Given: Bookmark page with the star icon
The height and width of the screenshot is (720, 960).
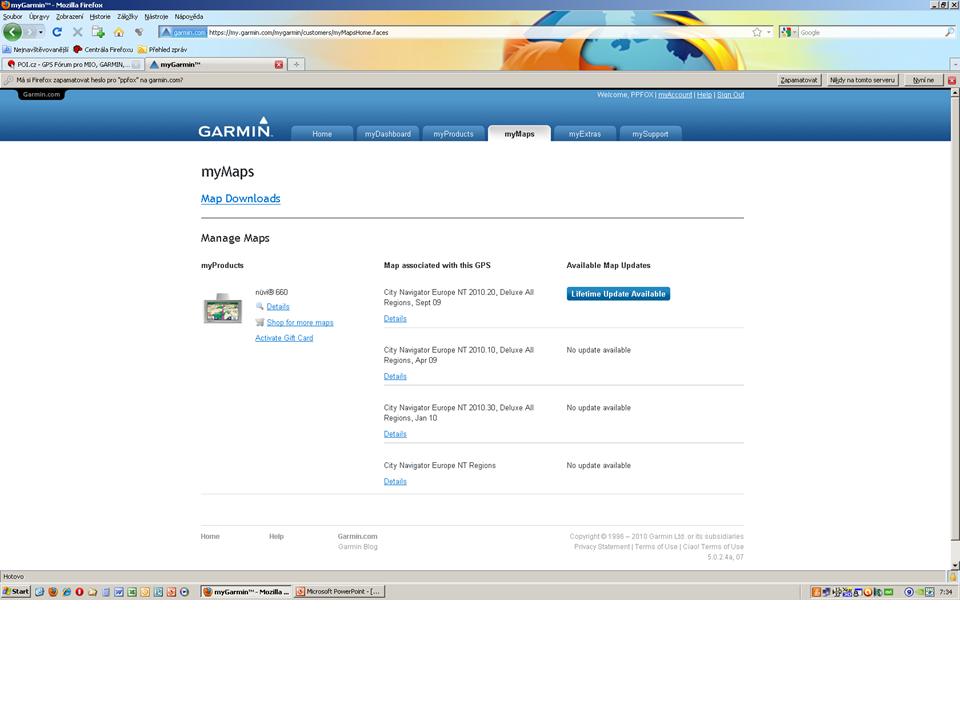Looking at the screenshot, I should pos(757,32).
